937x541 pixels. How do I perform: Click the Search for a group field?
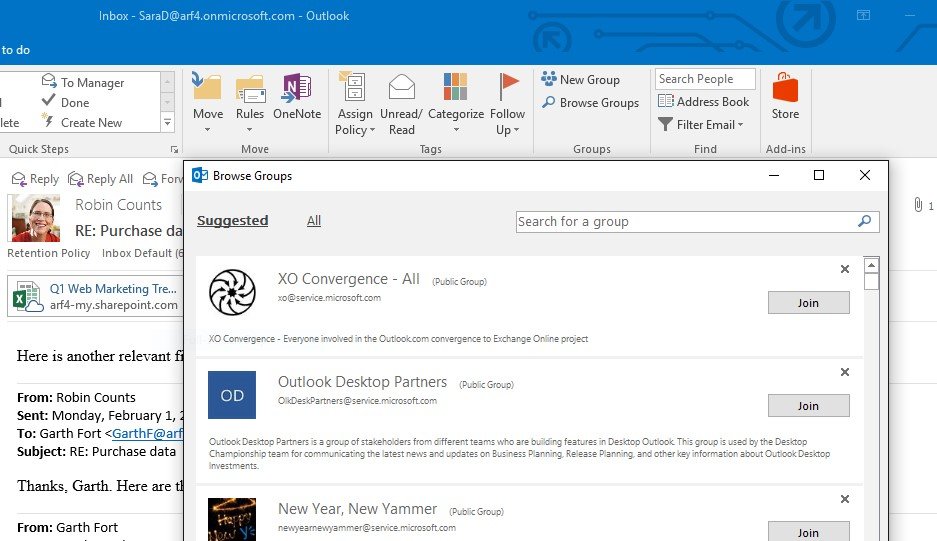686,222
